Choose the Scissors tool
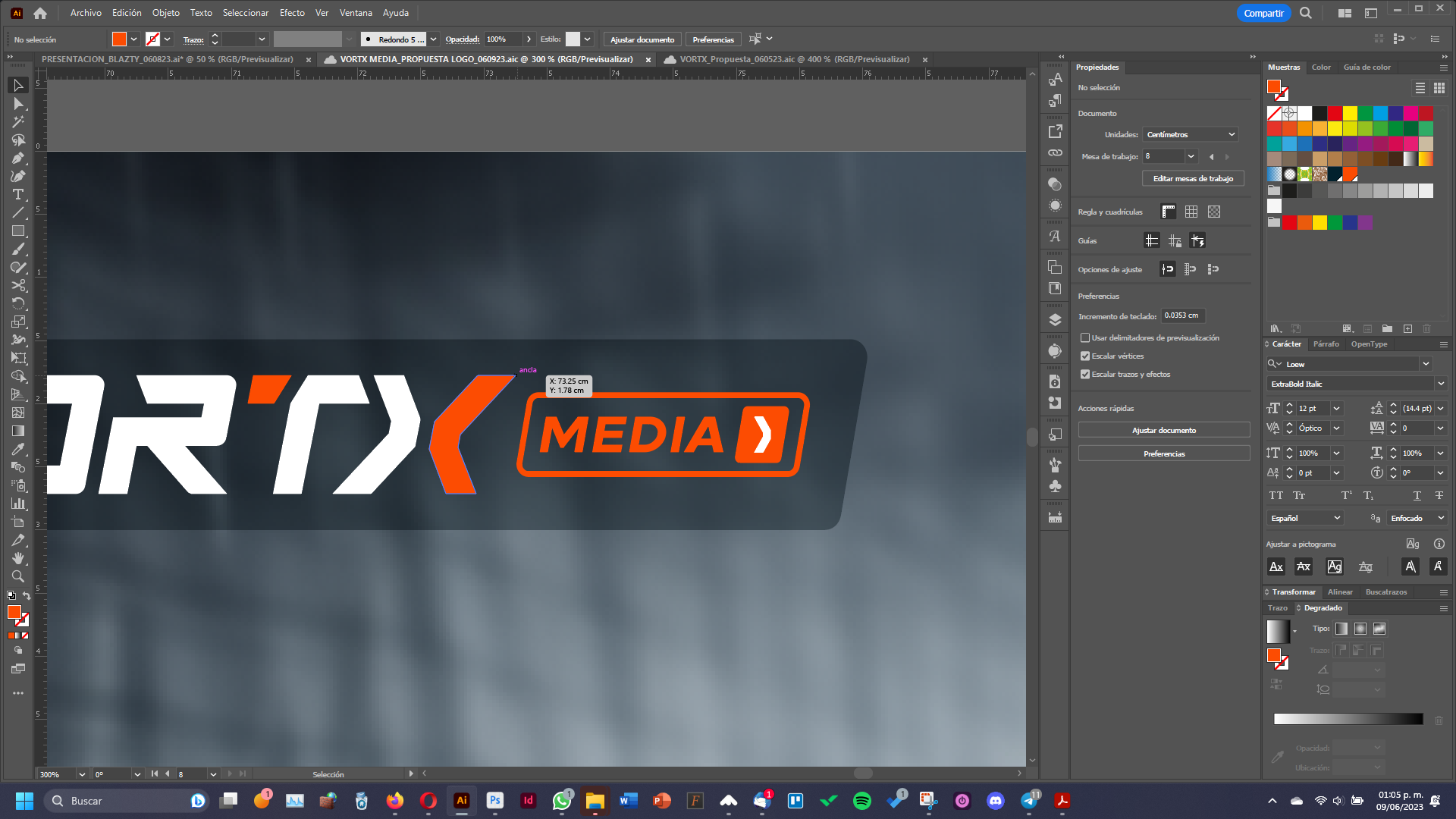 (18, 286)
